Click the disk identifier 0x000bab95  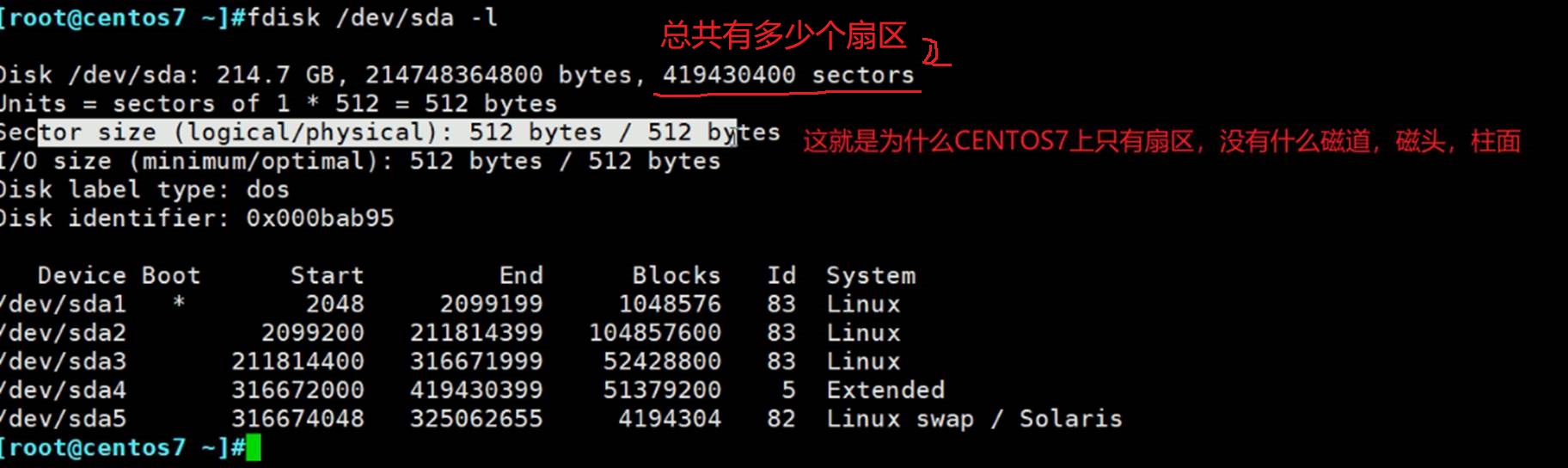coord(320,219)
